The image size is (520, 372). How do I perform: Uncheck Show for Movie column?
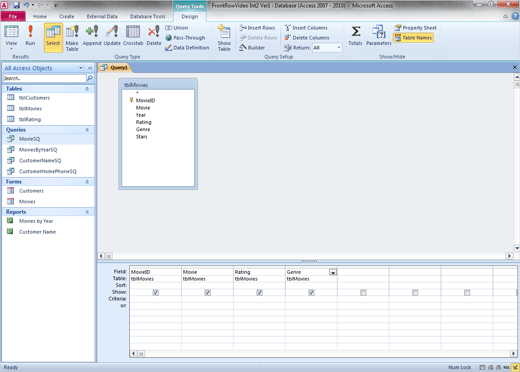point(207,292)
